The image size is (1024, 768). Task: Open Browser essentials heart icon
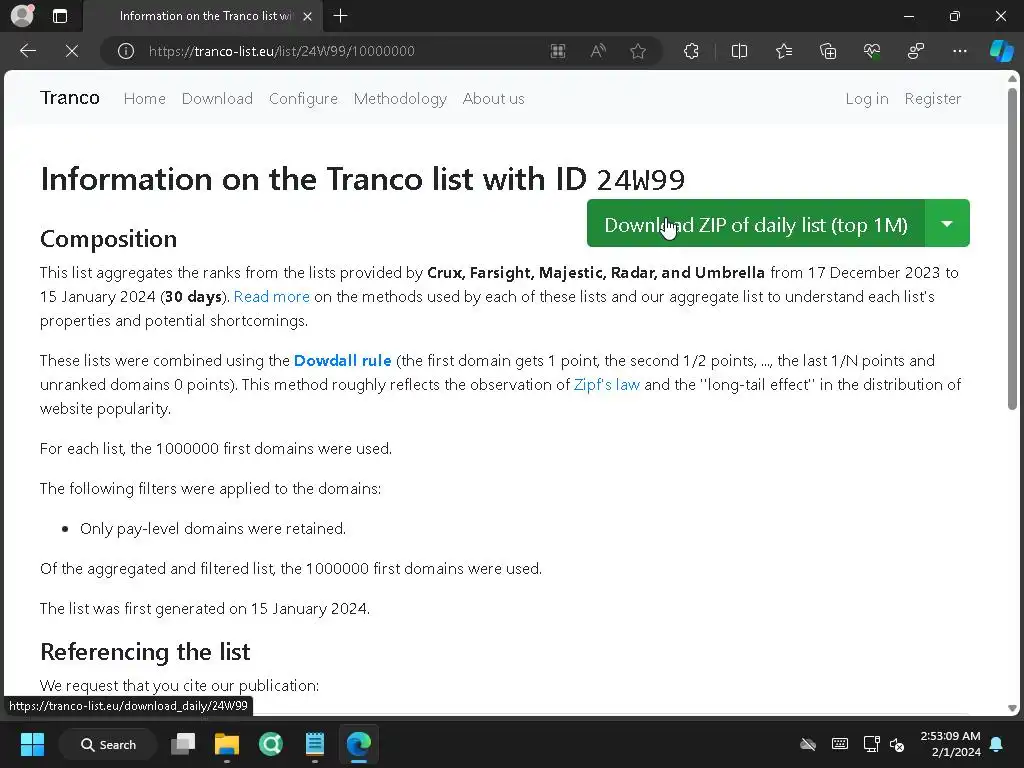(872, 51)
